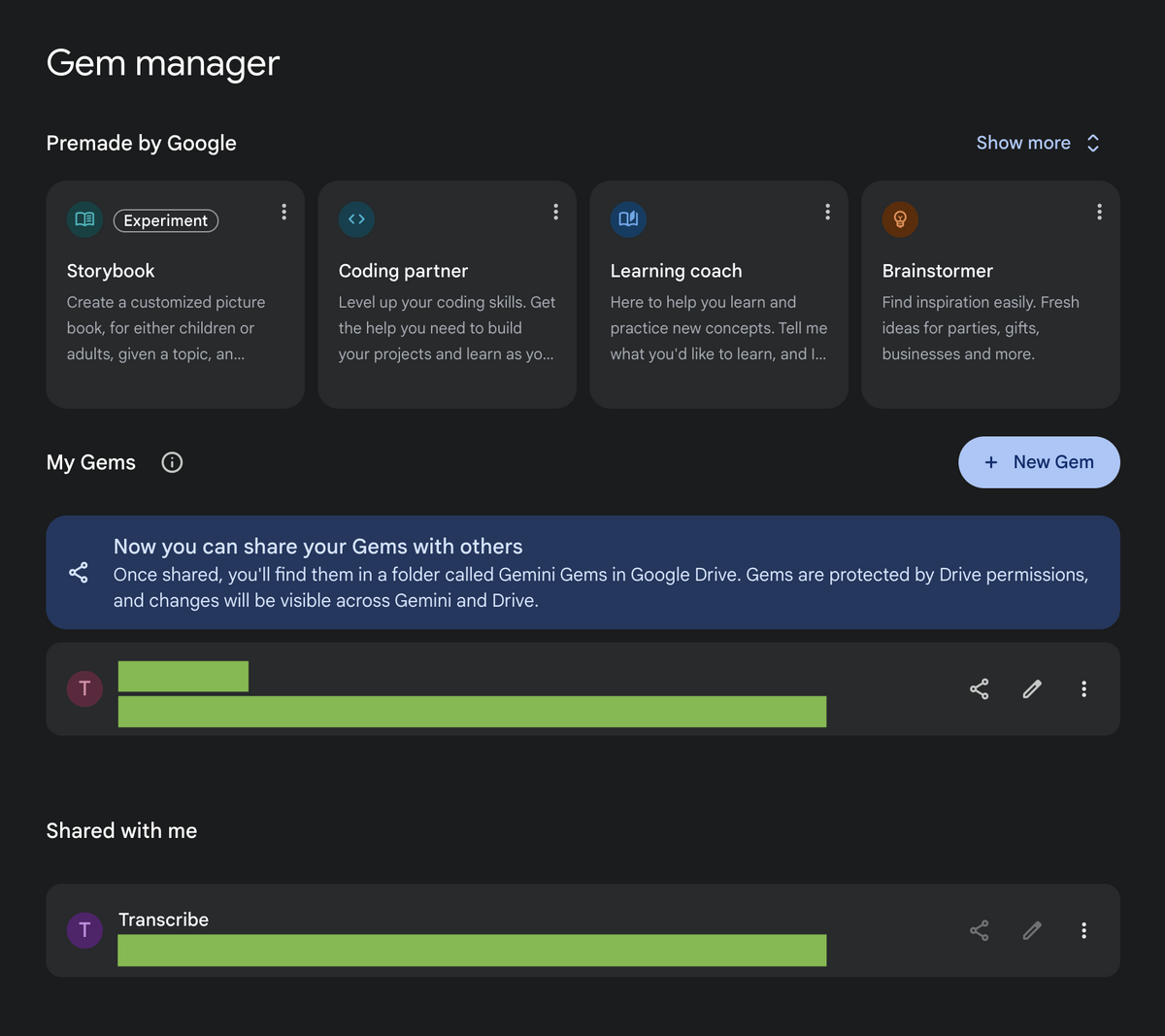Expand premade gems with Show more
This screenshot has height=1036, width=1165.
[x=1039, y=143]
